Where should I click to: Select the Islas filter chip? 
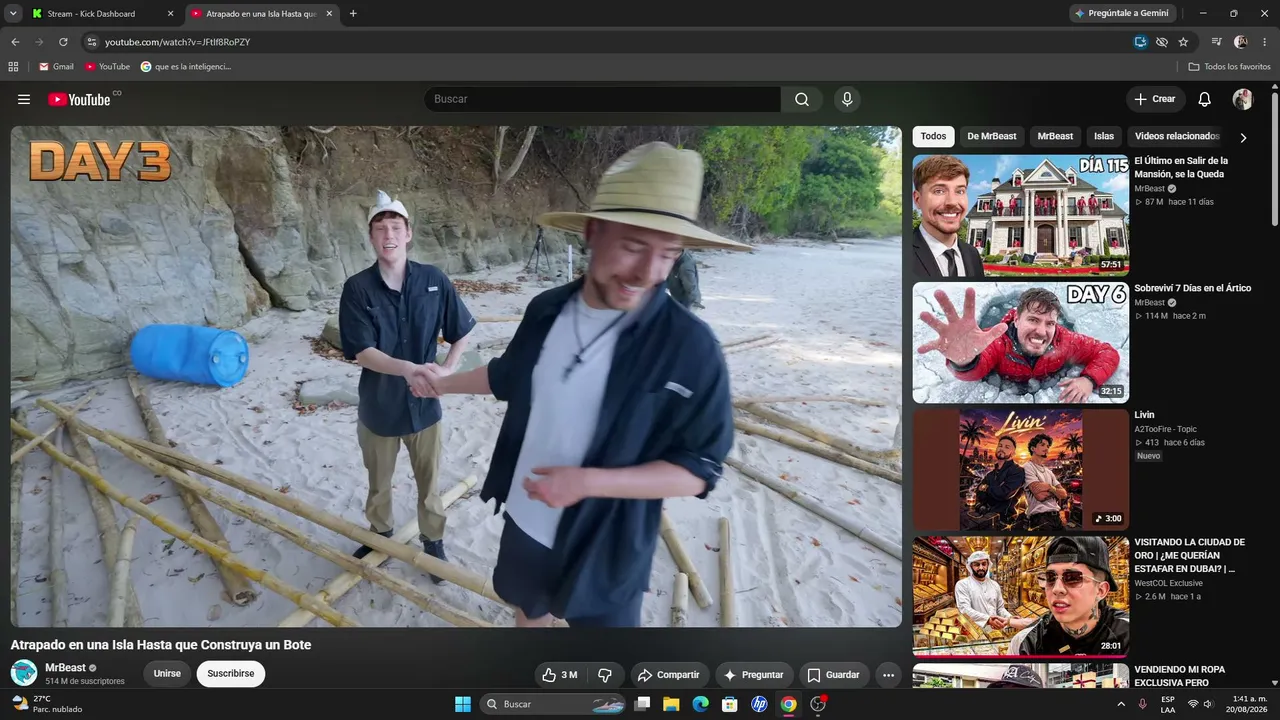coord(1104,136)
